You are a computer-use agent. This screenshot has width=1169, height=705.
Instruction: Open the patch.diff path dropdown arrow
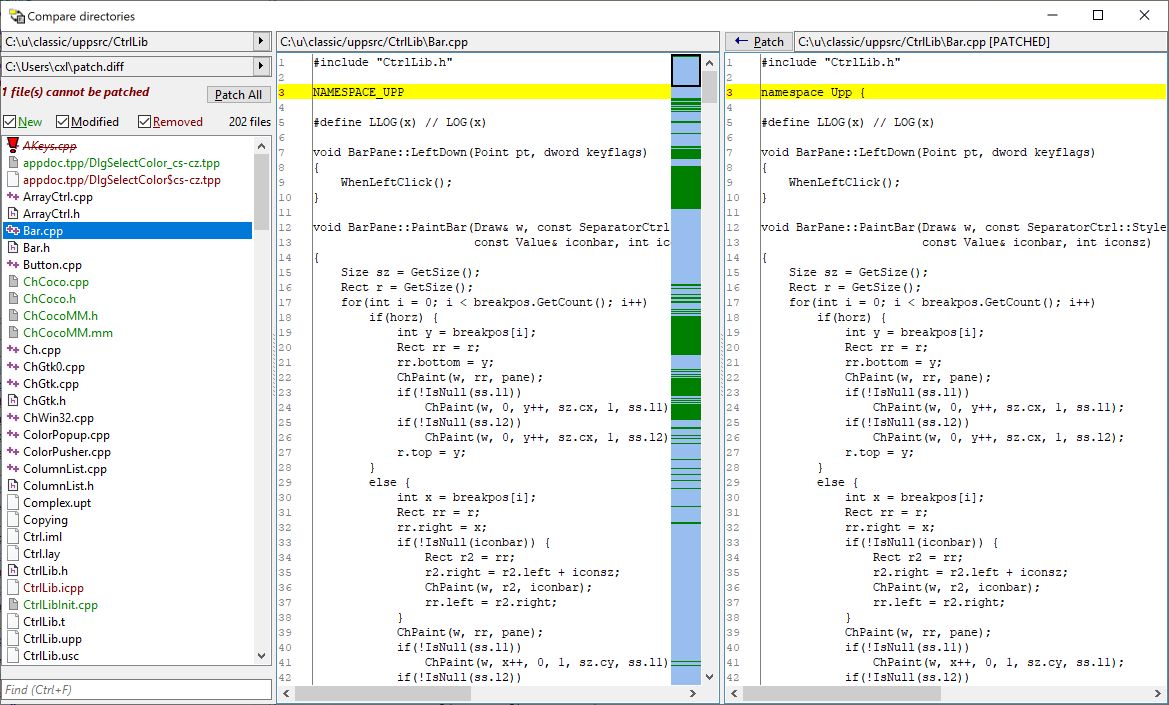click(x=262, y=66)
